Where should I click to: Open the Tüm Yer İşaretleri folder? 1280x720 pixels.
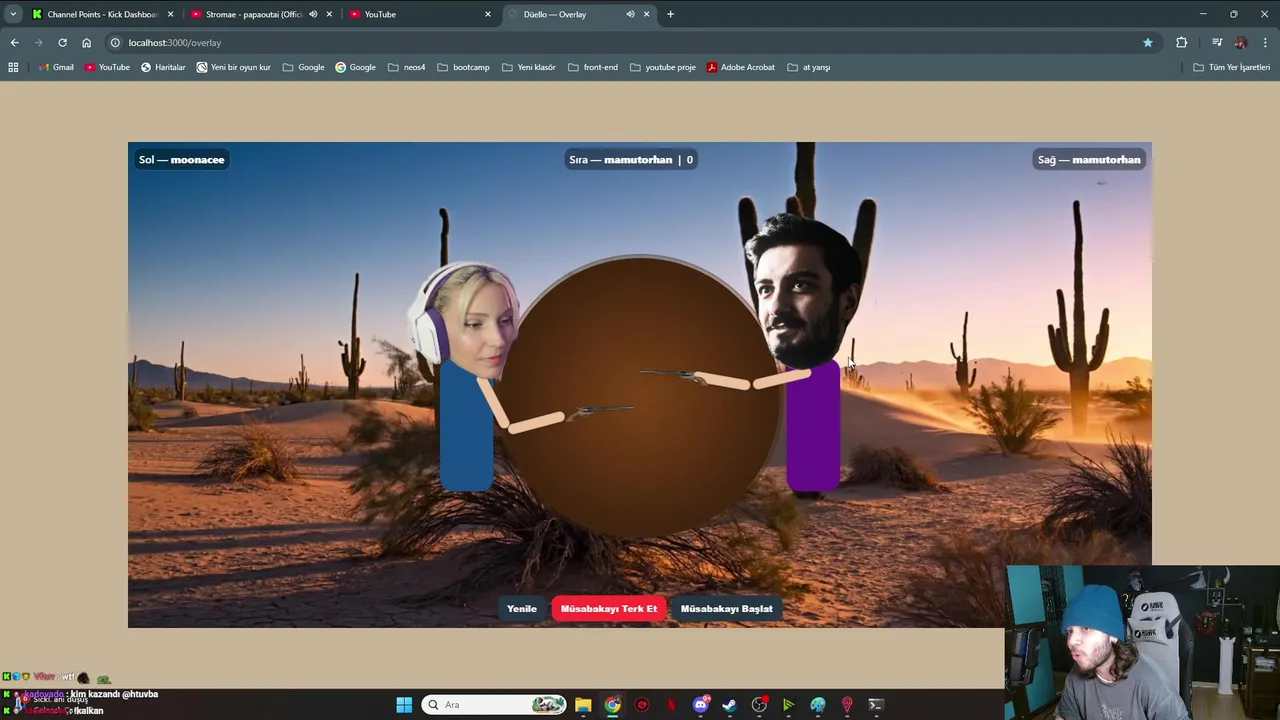1232,67
